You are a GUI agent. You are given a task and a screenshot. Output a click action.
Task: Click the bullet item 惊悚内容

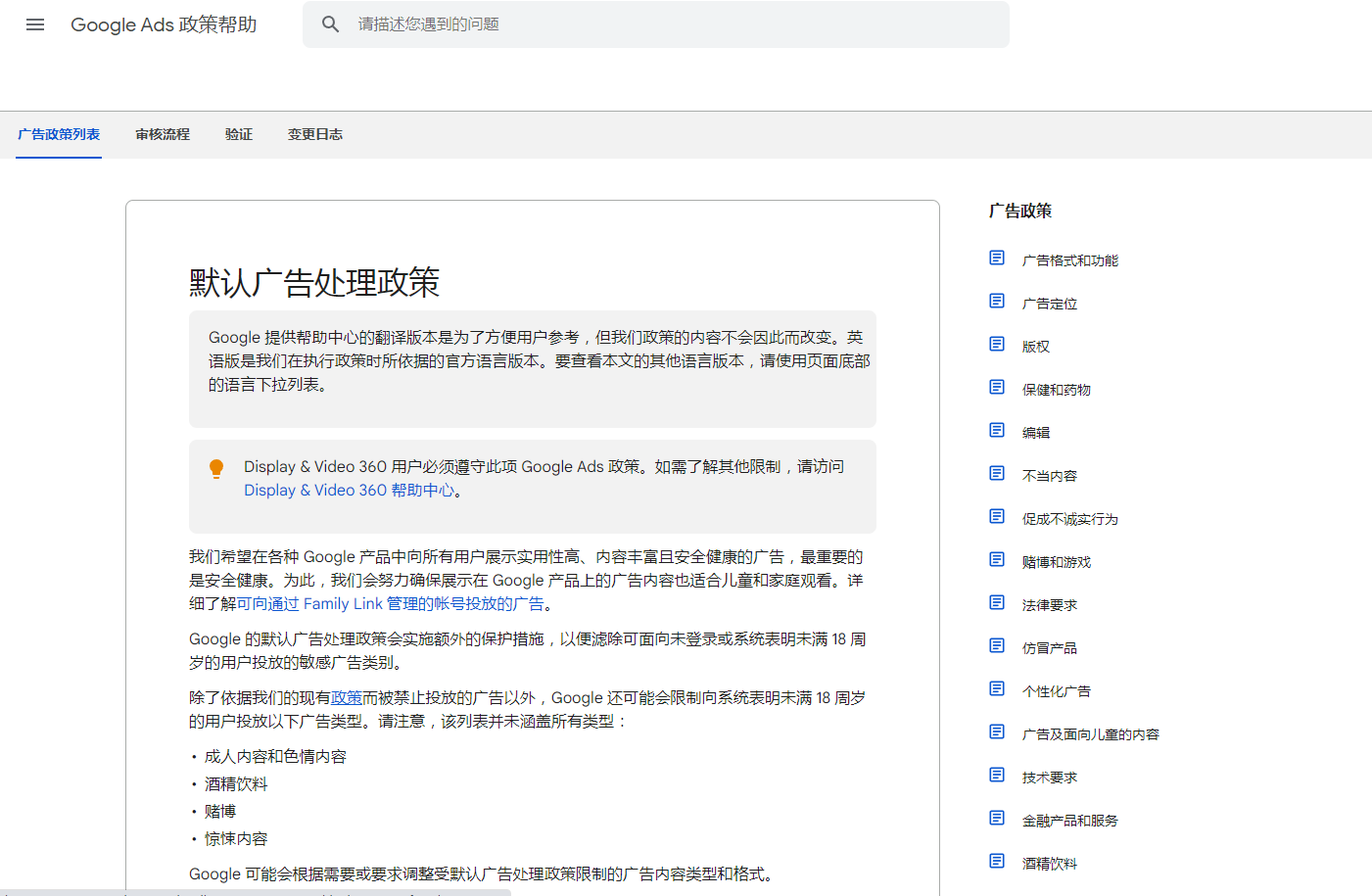click(x=236, y=839)
